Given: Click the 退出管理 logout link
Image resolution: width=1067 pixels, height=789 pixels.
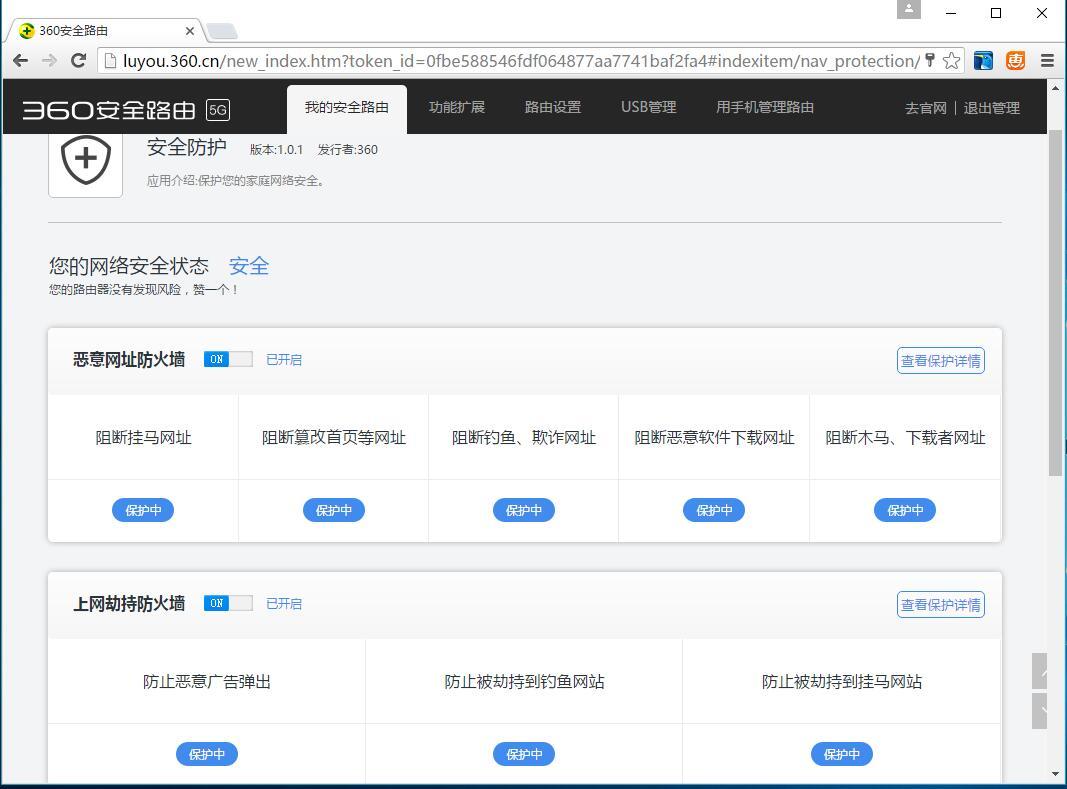Looking at the screenshot, I should 991,107.
